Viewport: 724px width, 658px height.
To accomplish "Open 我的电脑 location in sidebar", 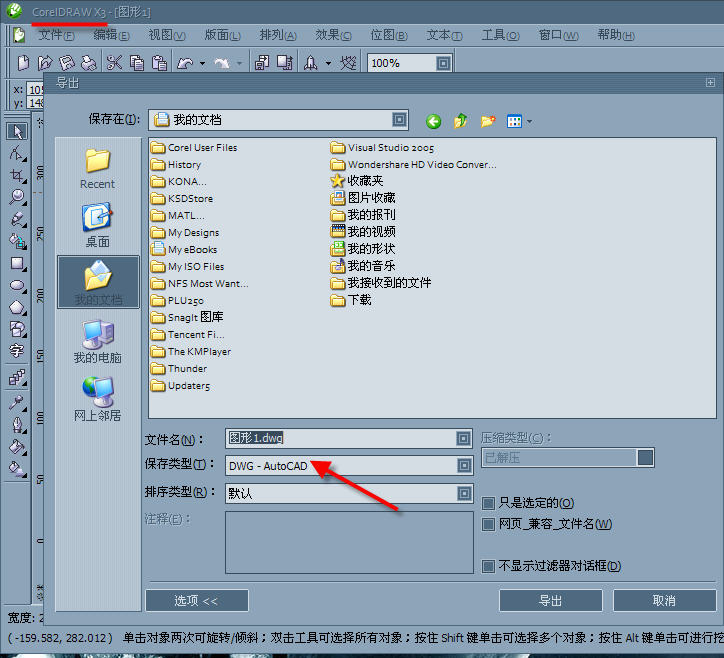I will pos(97,342).
